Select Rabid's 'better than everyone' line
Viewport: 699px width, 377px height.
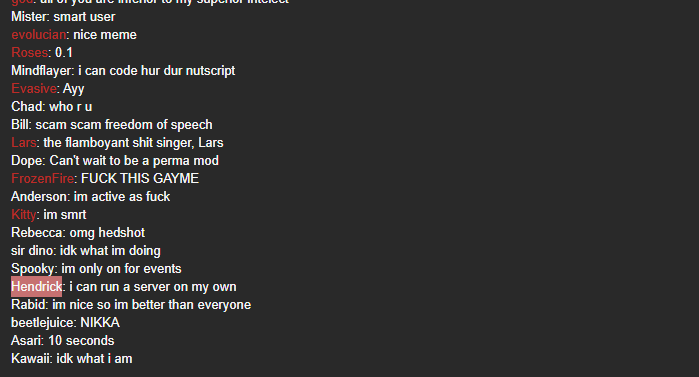[131, 305]
